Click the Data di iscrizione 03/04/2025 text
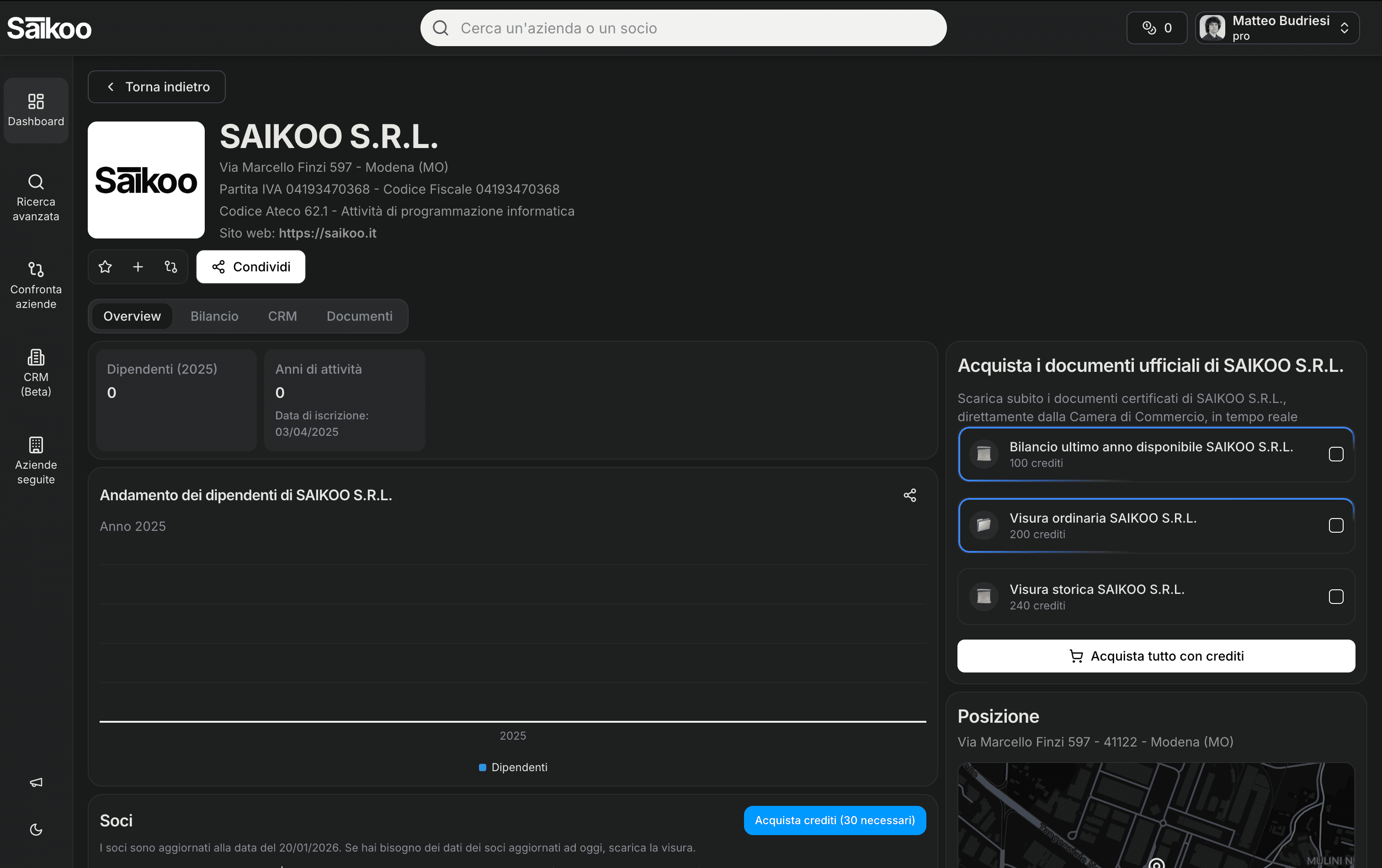1382x868 pixels. coord(322,424)
